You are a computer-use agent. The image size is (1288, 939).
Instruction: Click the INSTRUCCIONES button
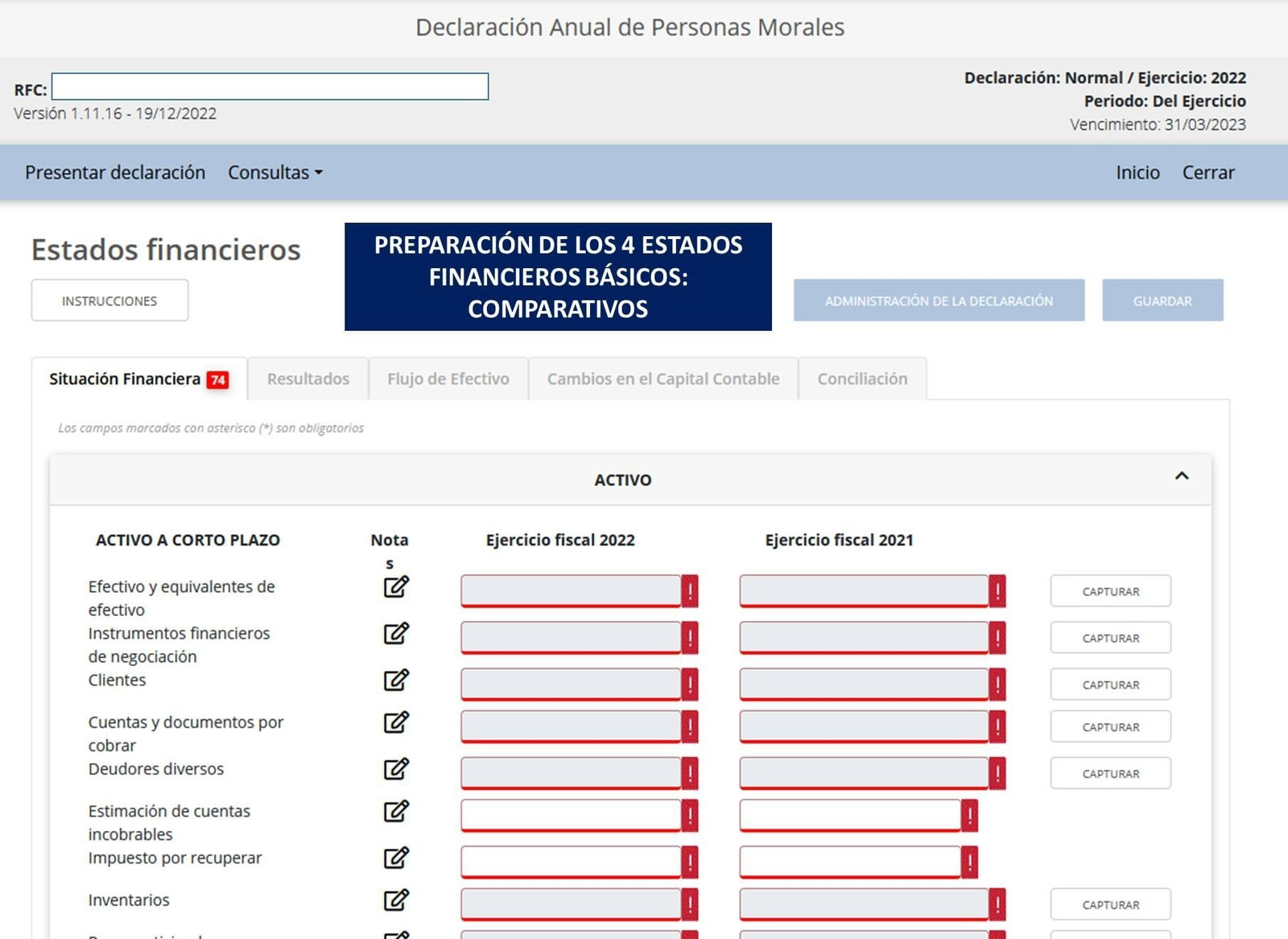[109, 300]
